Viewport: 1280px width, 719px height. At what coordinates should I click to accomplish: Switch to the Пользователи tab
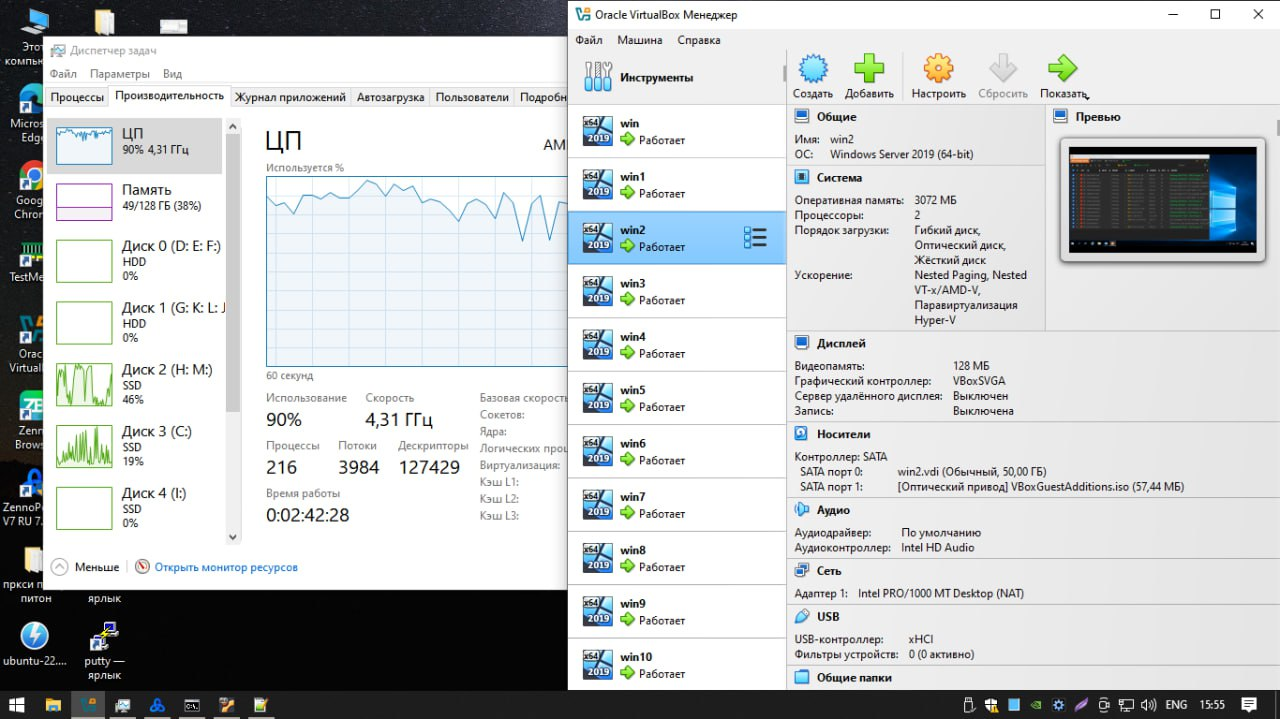point(472,97)
